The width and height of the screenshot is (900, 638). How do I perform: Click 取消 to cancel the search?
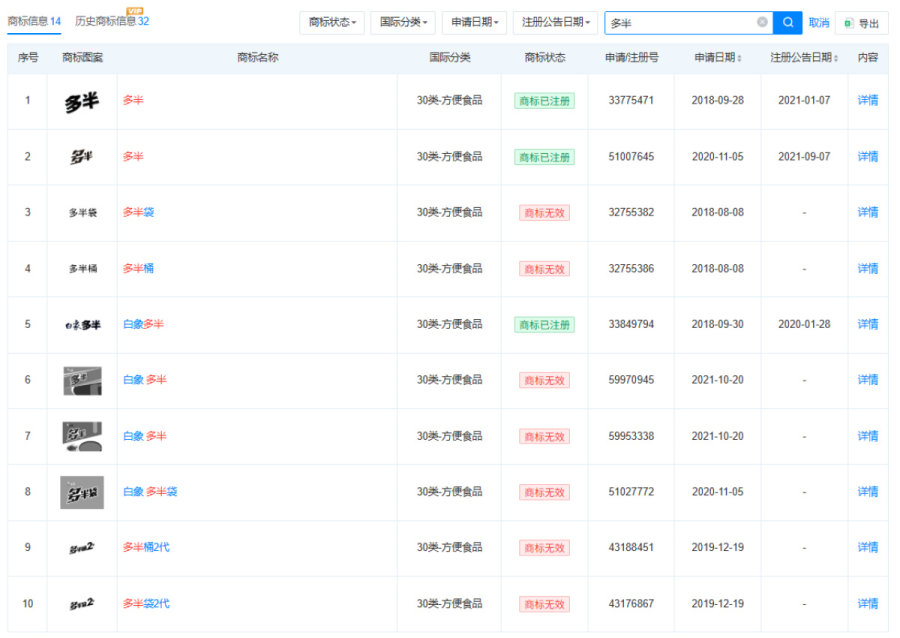[x=819, y=22]
